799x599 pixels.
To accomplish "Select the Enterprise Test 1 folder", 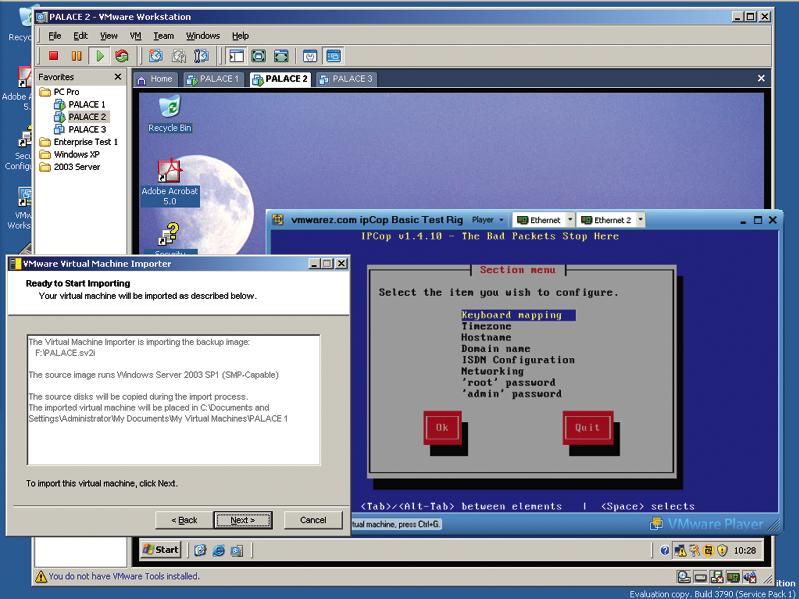I will tap(79, 142).
